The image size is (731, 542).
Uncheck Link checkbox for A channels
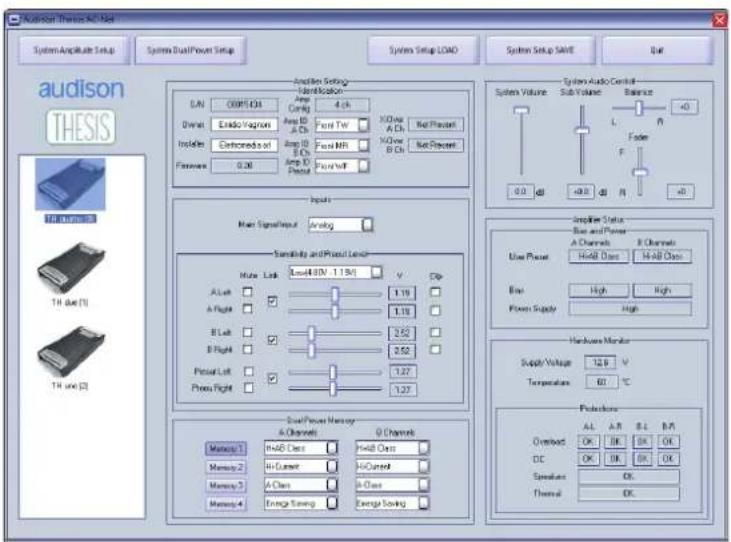point(272,302)
